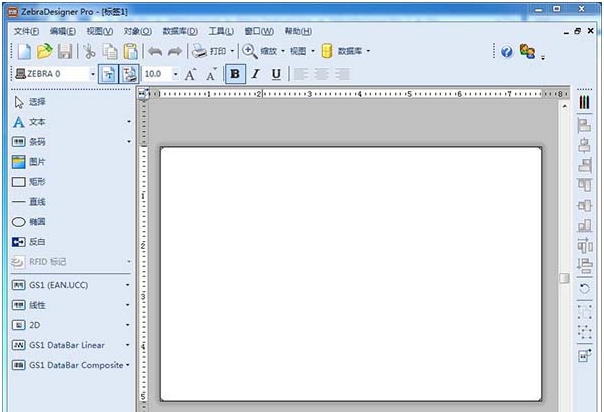Copy the selected object

(110, 51)
